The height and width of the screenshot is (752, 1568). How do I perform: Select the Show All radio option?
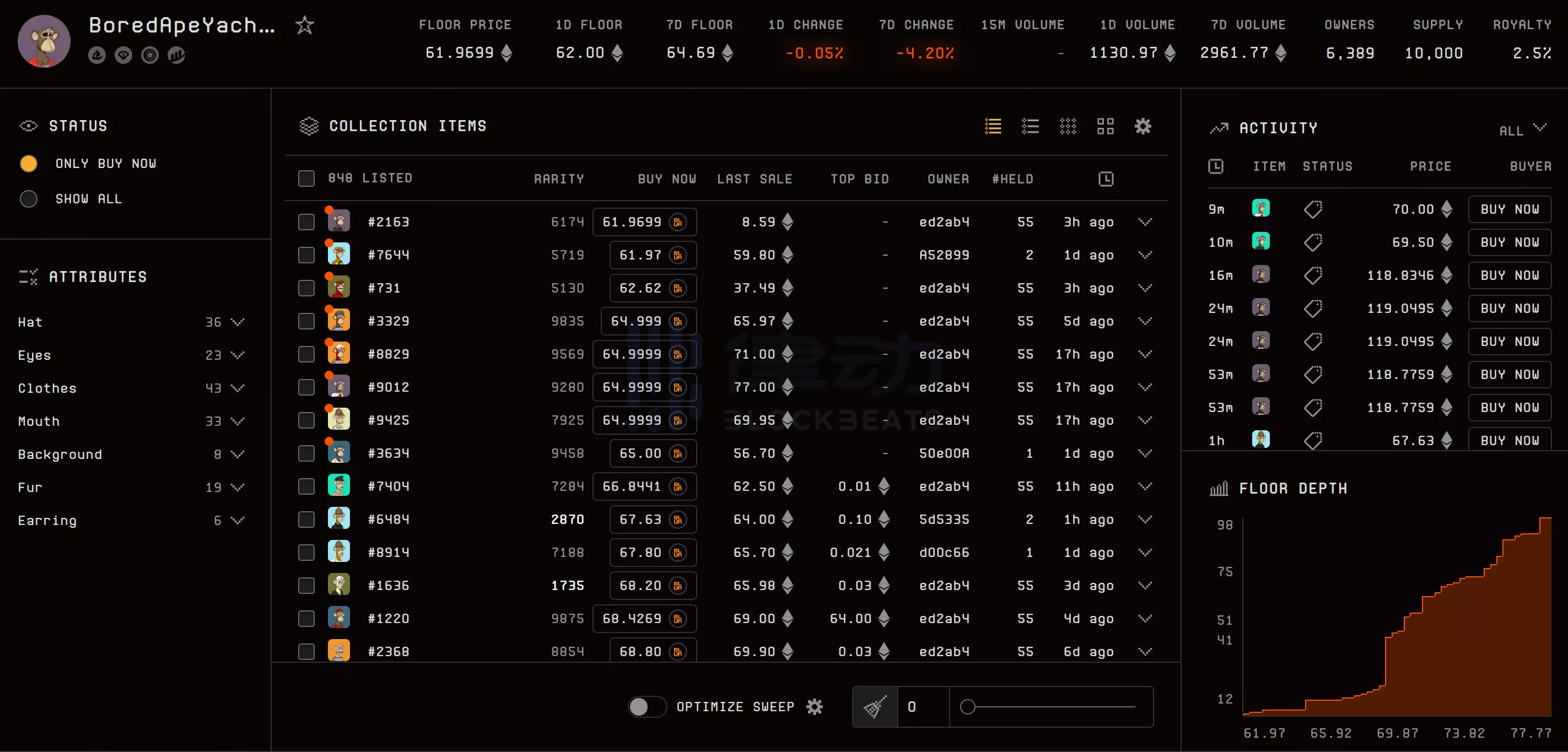tap(29, 199)
